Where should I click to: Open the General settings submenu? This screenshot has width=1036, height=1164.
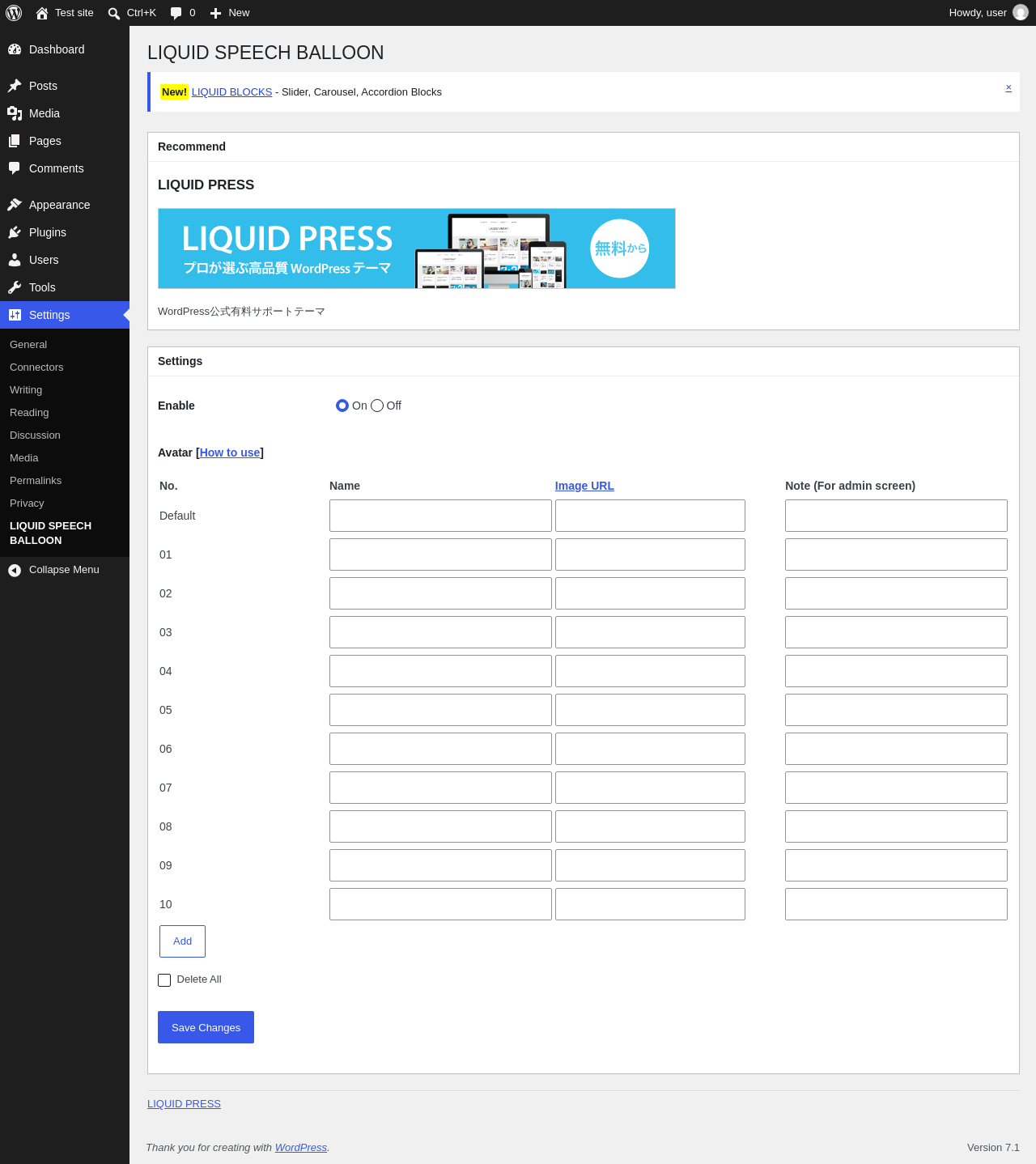[28, 345]
